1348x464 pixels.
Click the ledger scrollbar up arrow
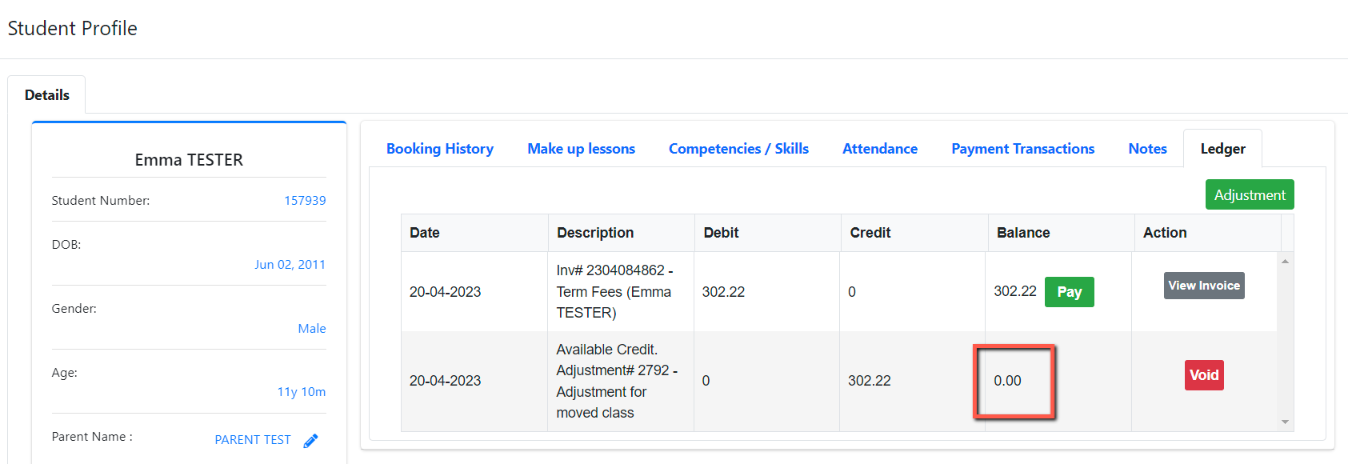coord(1286,260)
